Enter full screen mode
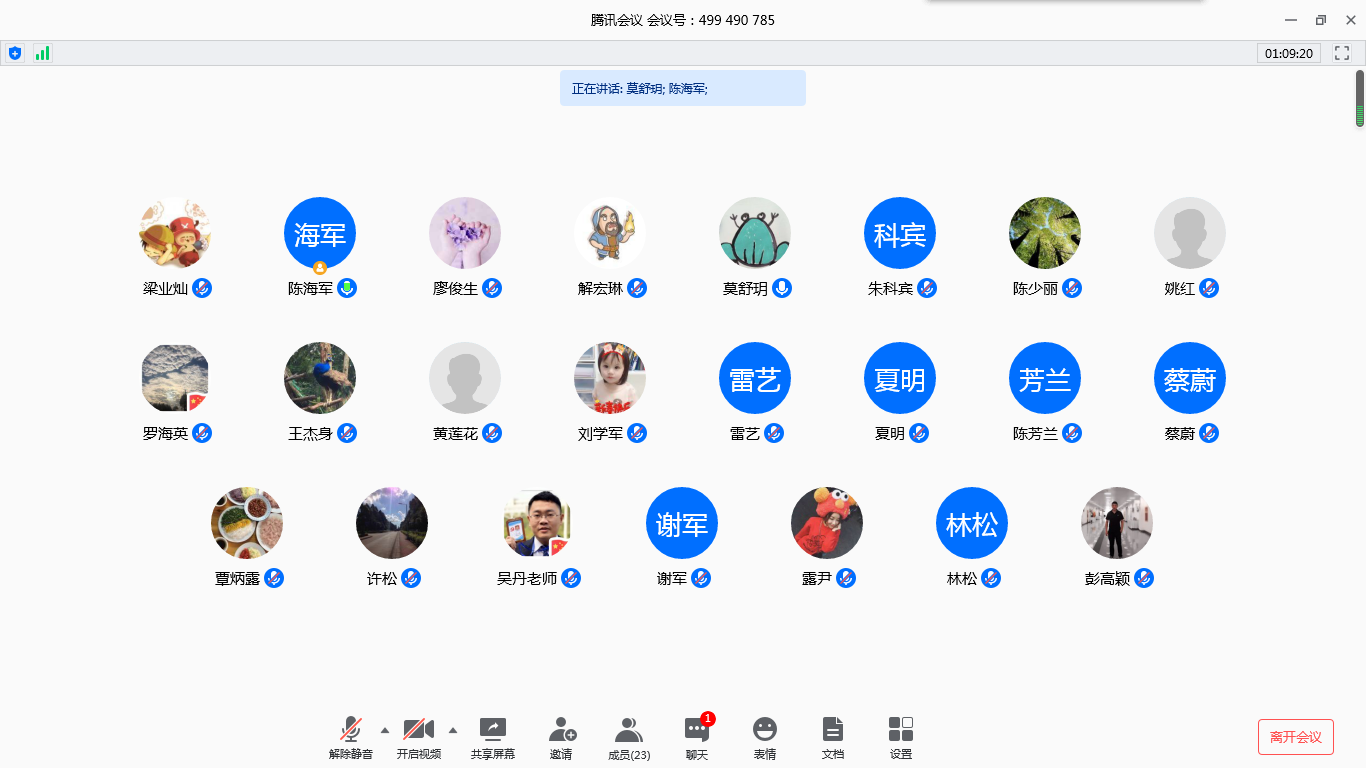 click(x=1342, y=53)
